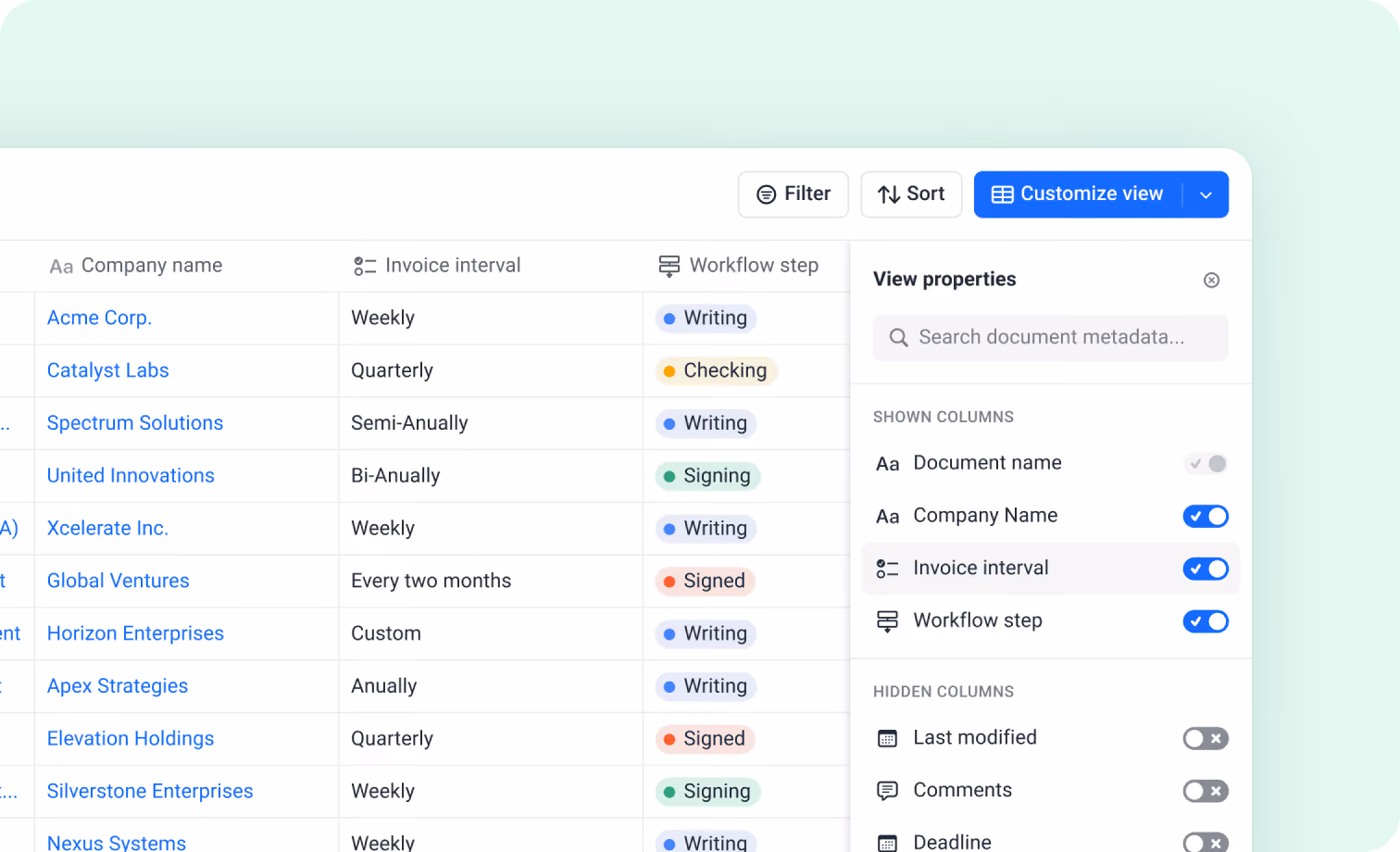Open Apex Strategies link
Image resolution: width=1400 pixels, height=852 pixels.
pyautogui.click(x=118, y=686)
